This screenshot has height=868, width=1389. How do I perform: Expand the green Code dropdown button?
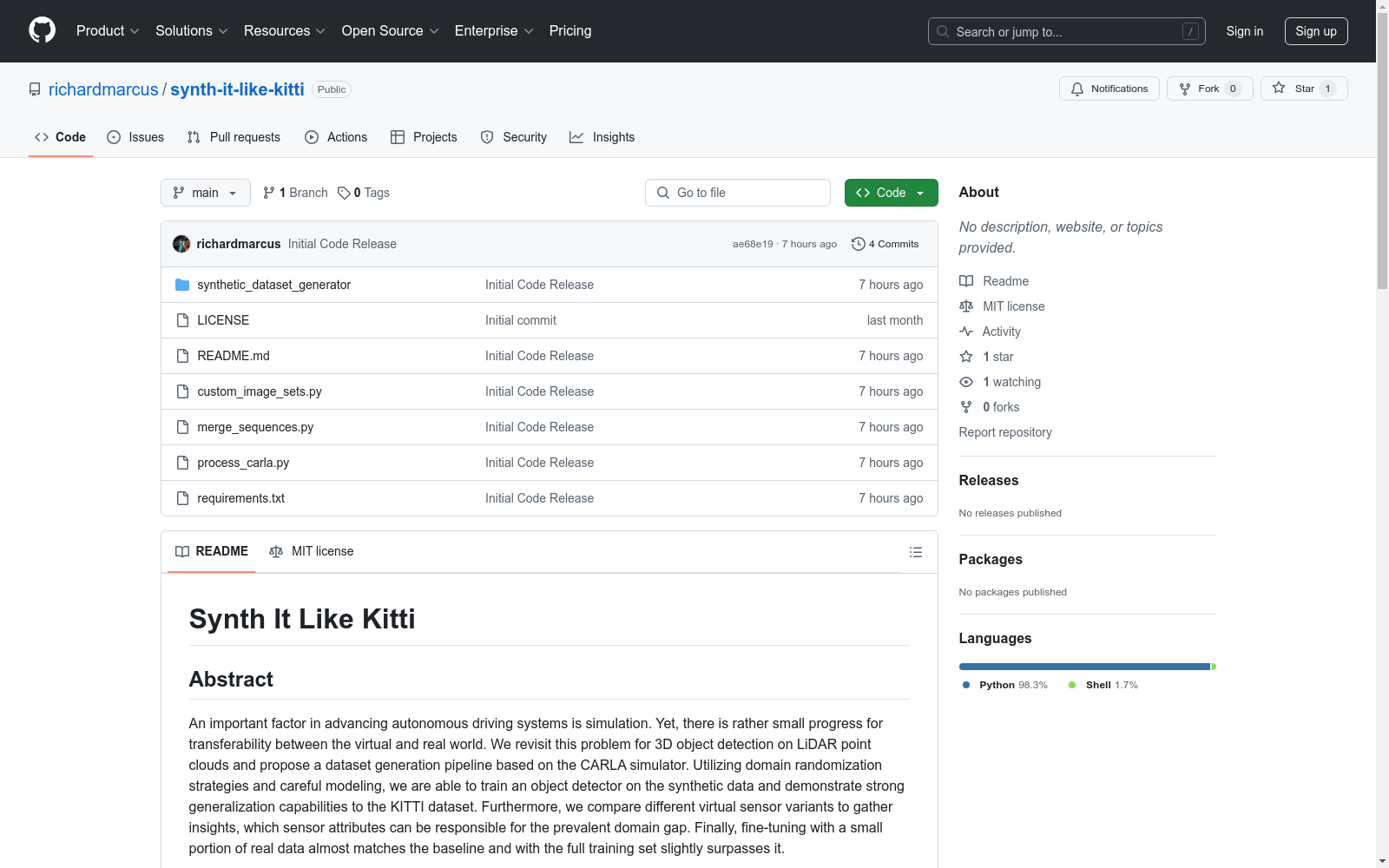pos(891,193)
